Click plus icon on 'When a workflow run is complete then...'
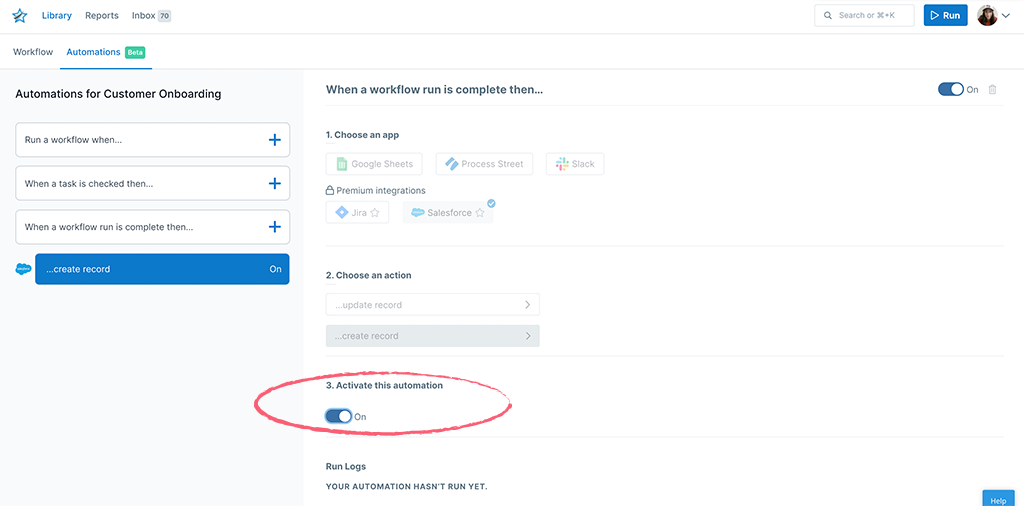Screen dimensions: 1024x506 (275, 227)
